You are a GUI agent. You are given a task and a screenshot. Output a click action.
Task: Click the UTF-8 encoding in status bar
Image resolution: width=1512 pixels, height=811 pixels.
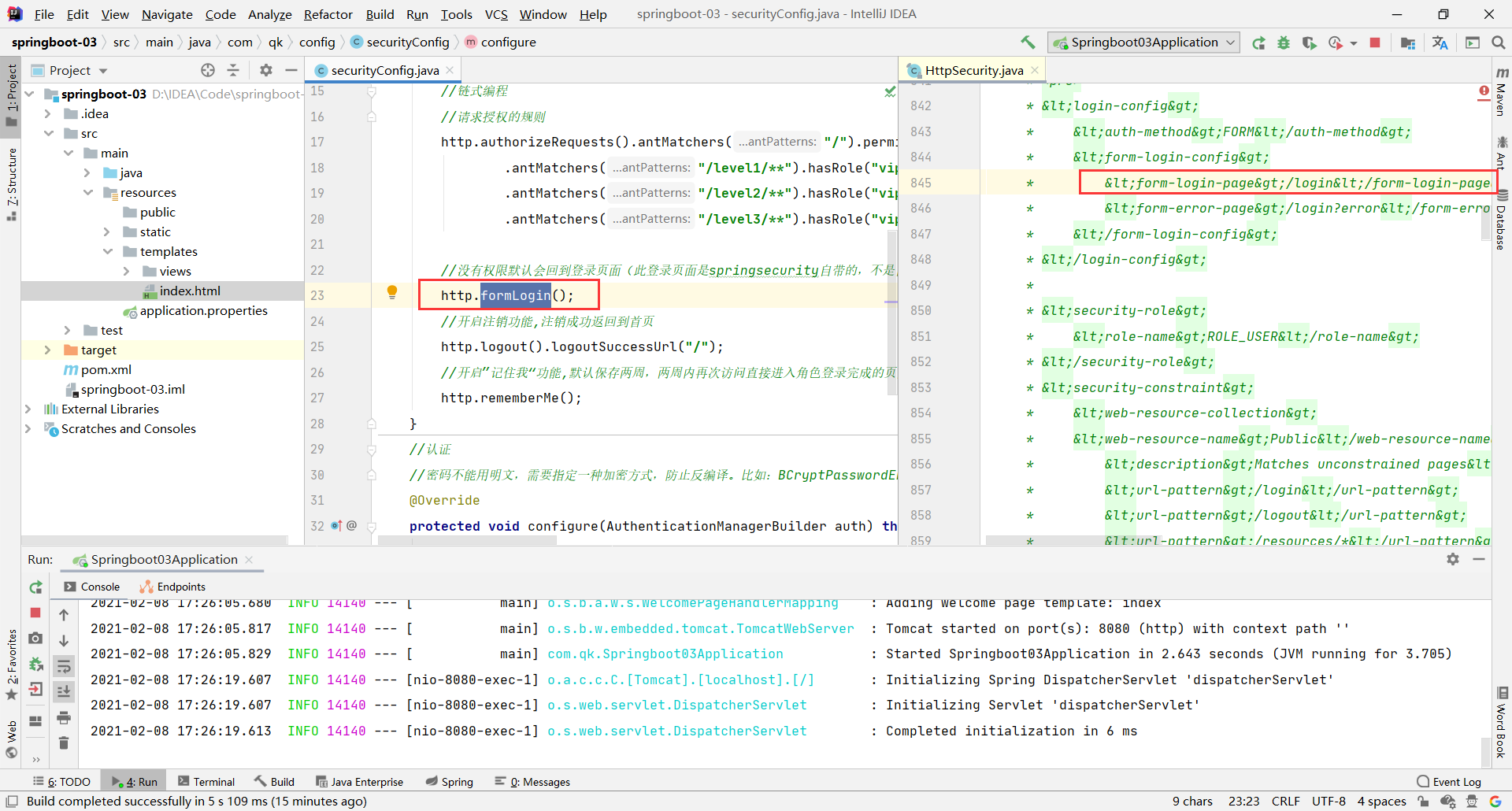coord(1329,802)
